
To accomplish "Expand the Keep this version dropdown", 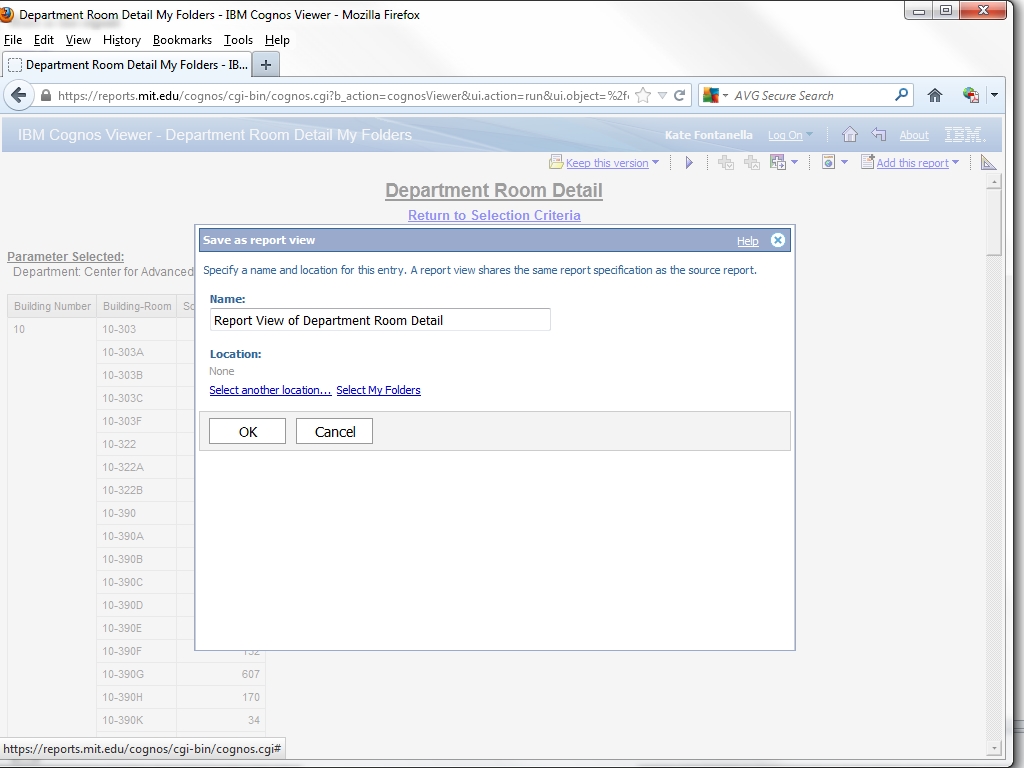I will 655,163.
